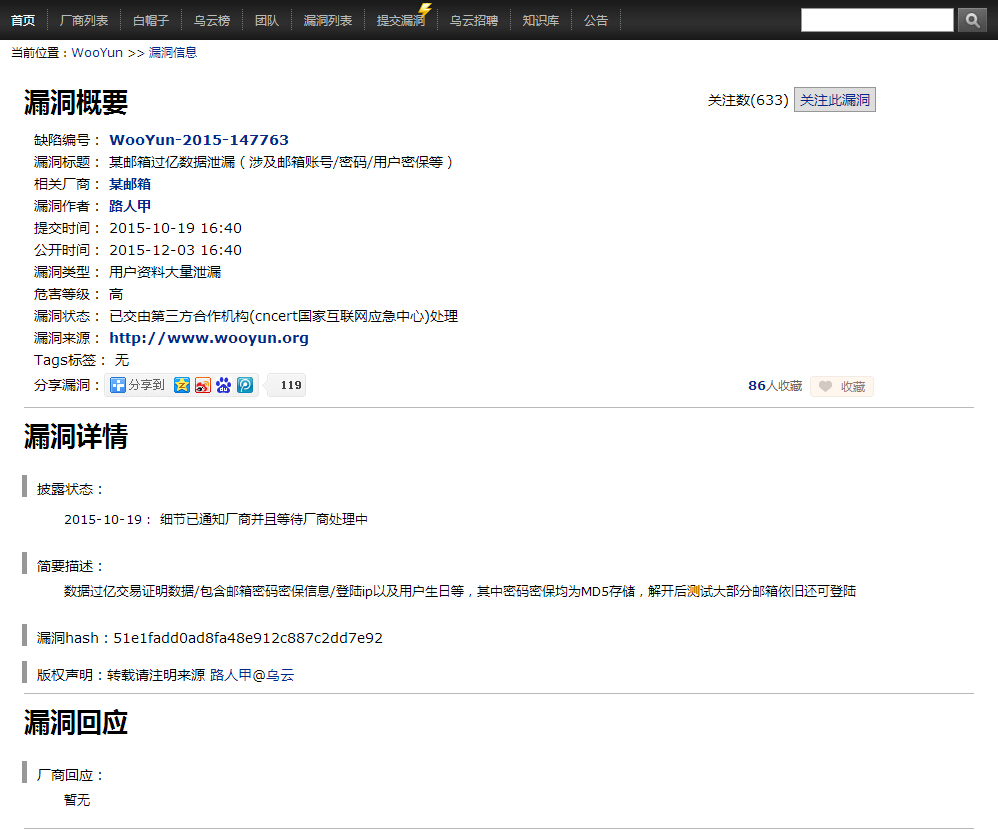Click the status text mentioning cncert
This screenshot has height=830, width=998.
(x=284, y=316)
